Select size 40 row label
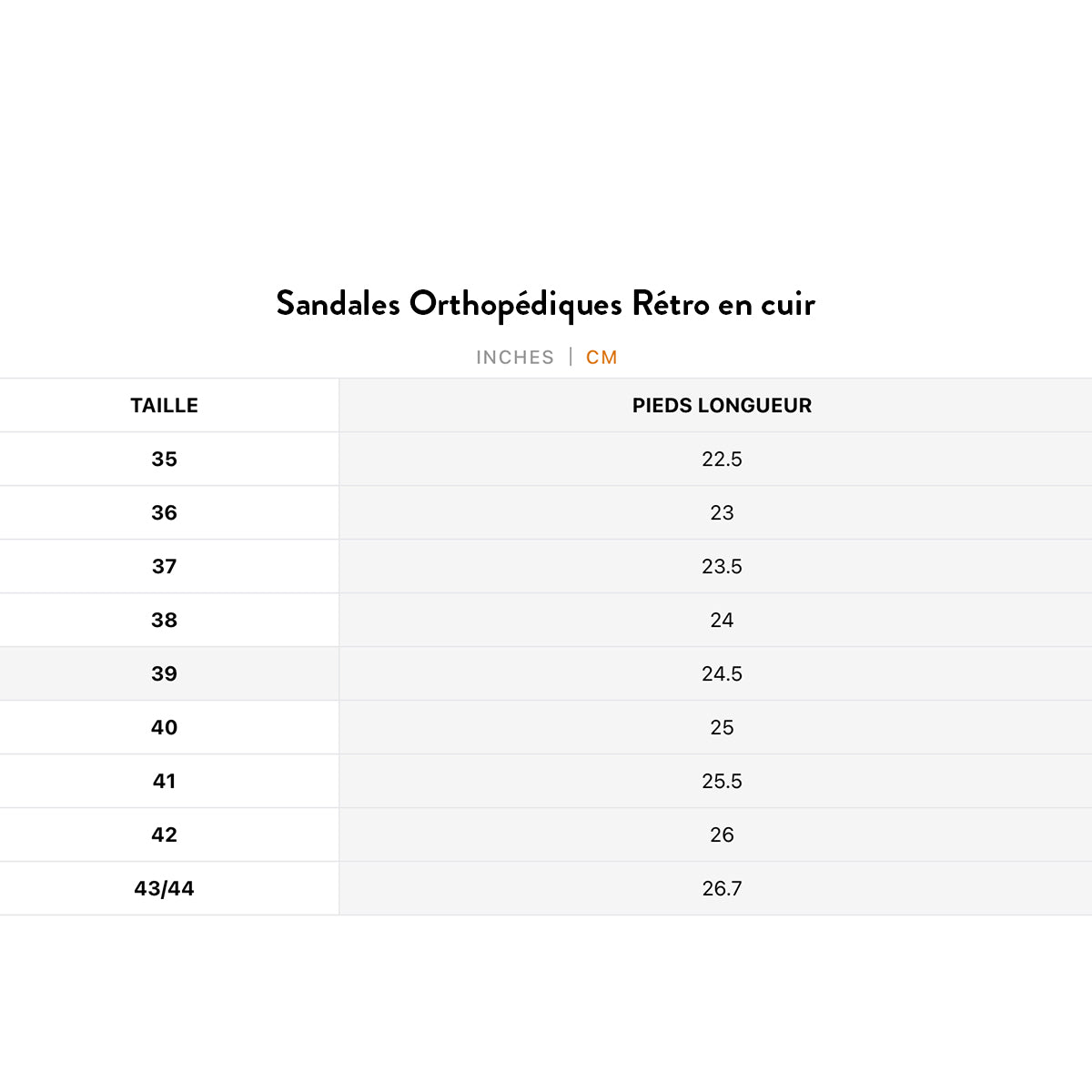Viewport: 1092px width, 1092px height. 165,728
